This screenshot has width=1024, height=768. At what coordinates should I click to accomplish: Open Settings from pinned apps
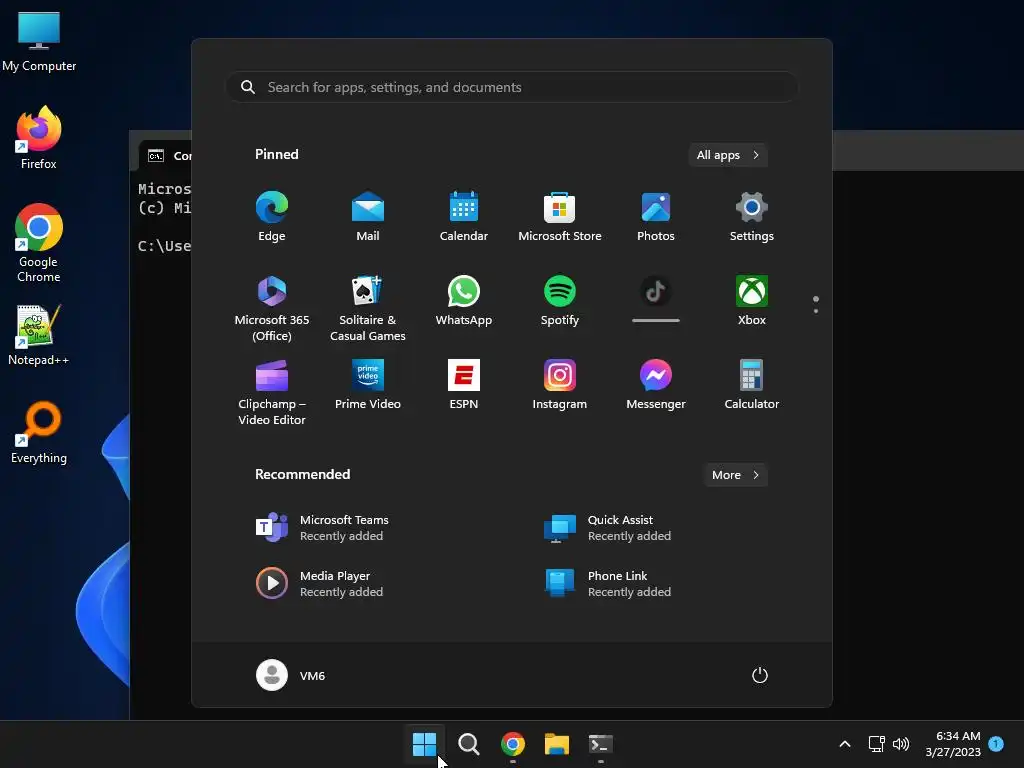coord(752,216)
